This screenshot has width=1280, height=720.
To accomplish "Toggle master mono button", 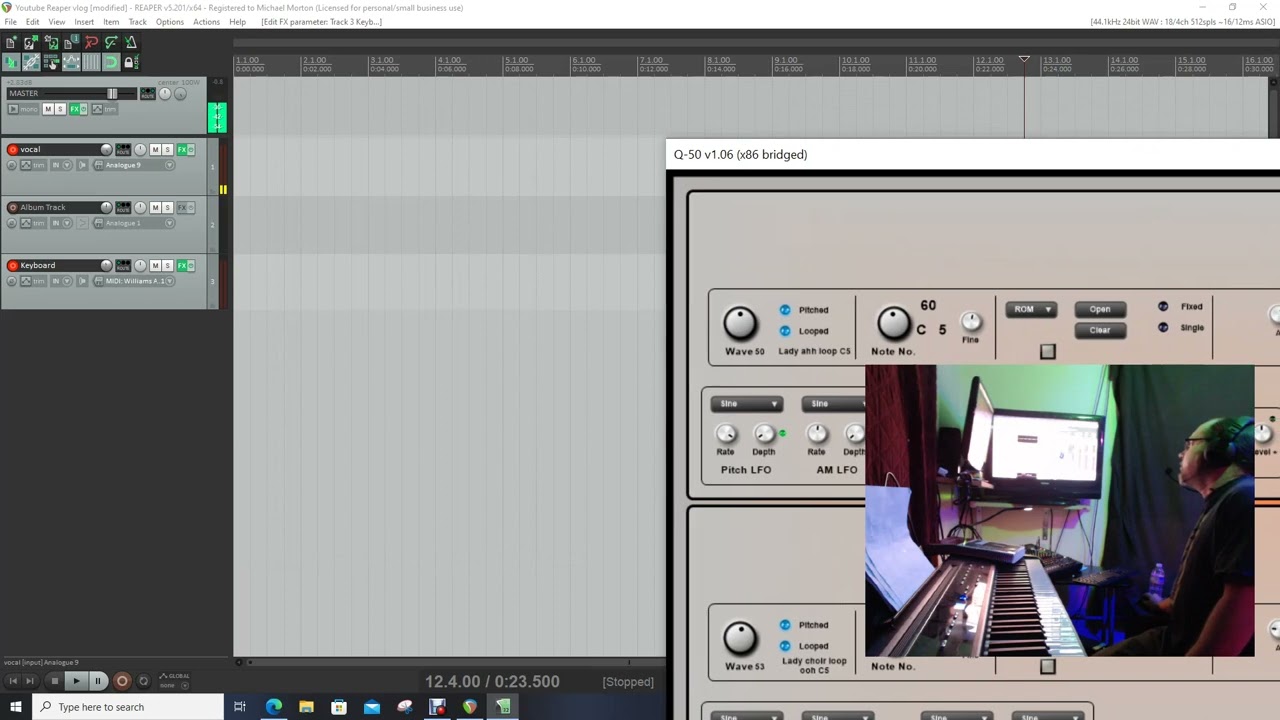I will click(23, 109).
